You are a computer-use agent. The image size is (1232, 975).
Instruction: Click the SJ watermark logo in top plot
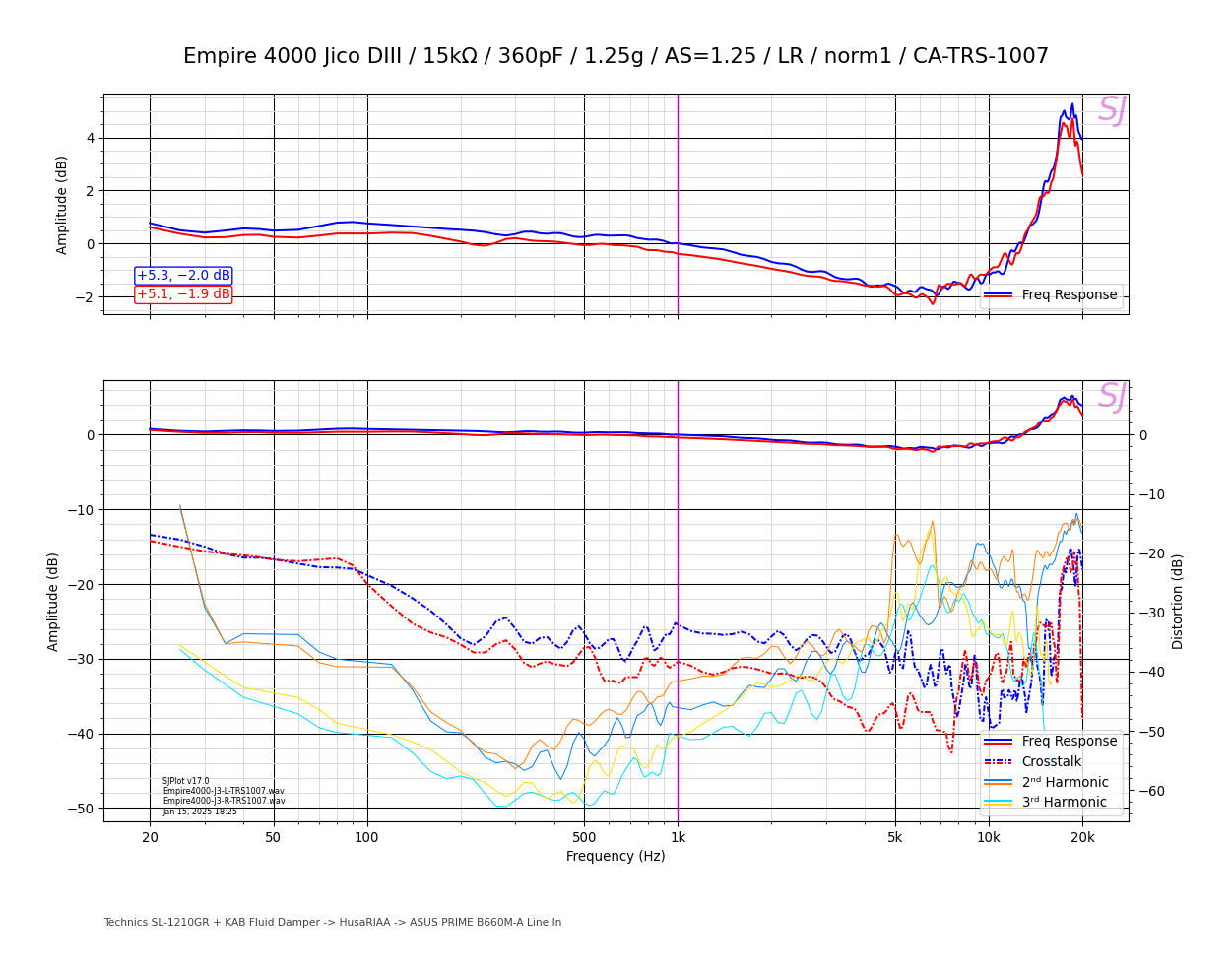coord(1112,110)
